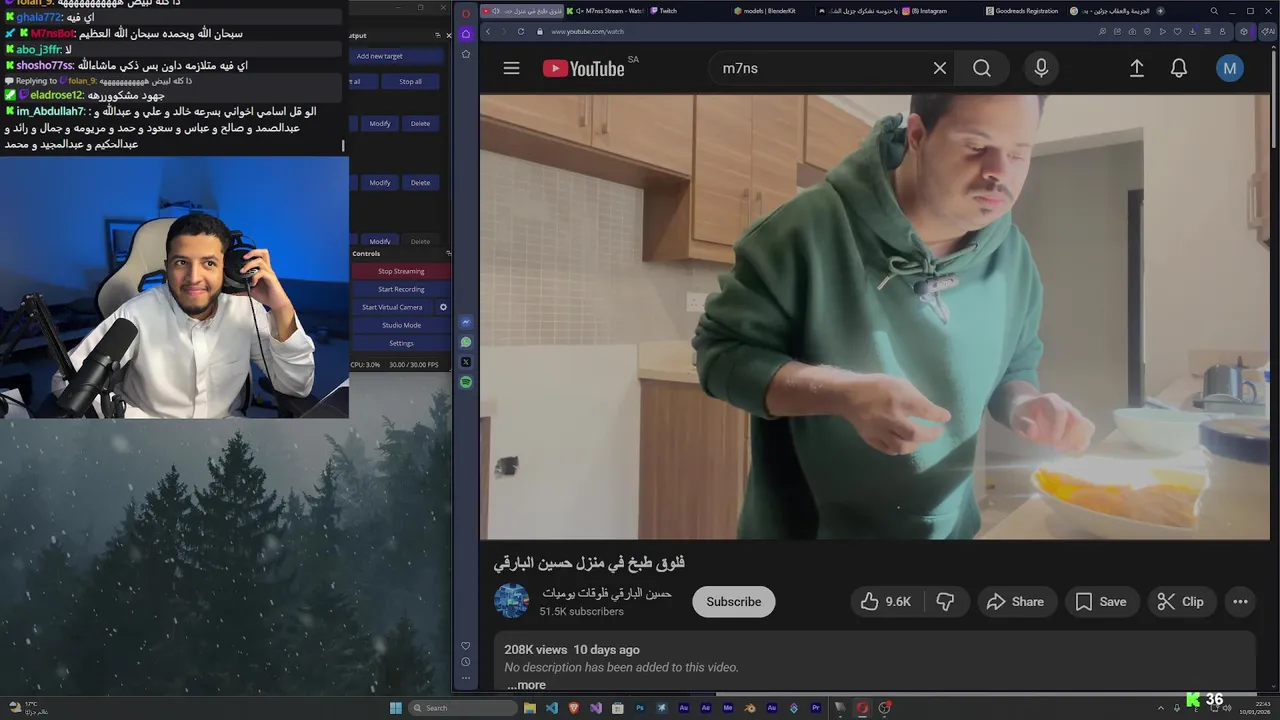The image size is (1280, 720).
Task: Open Virtual Camera gear settings in OBS
Action: pos(443,307)
